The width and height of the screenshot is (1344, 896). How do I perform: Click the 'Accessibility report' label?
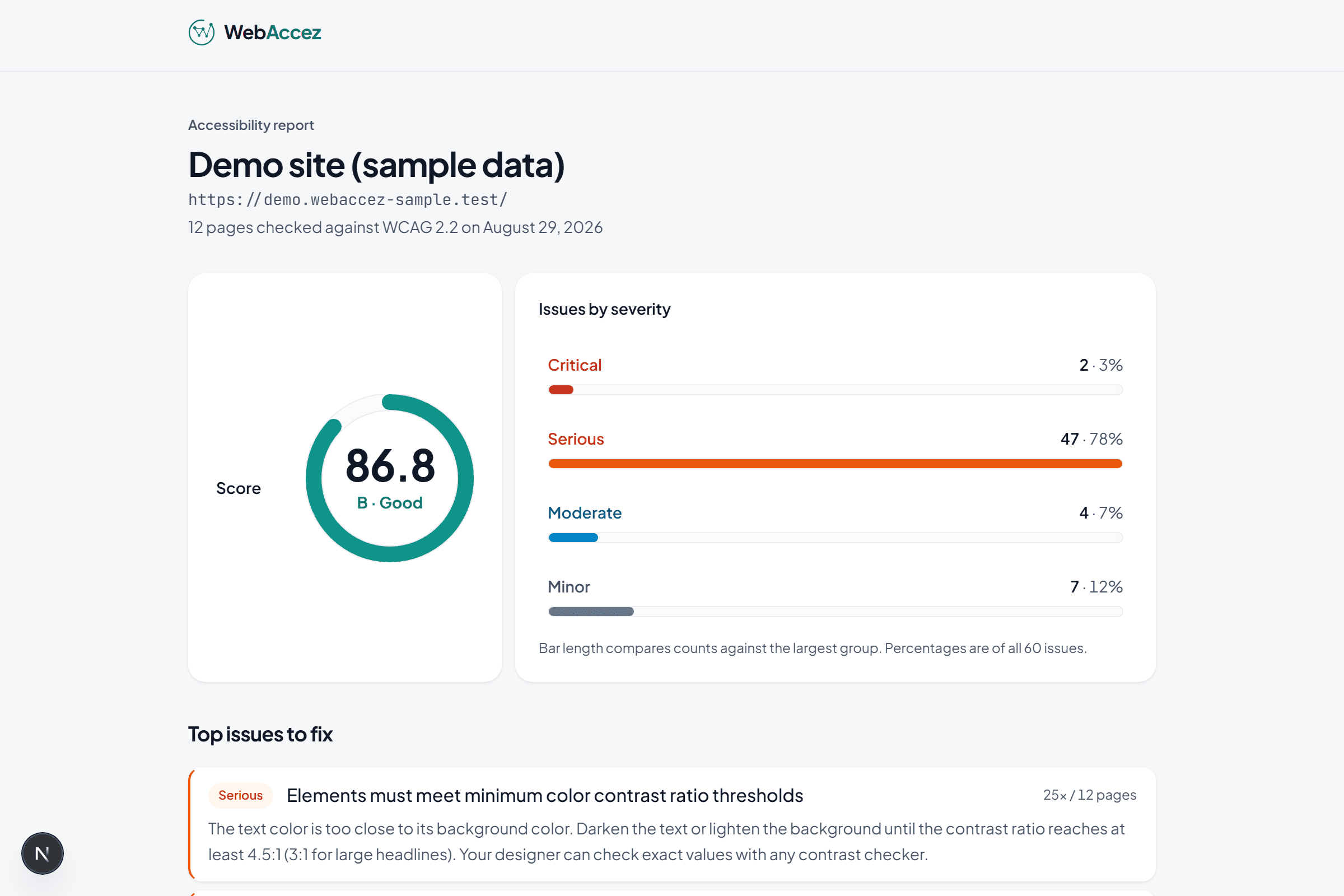[251, 125]
